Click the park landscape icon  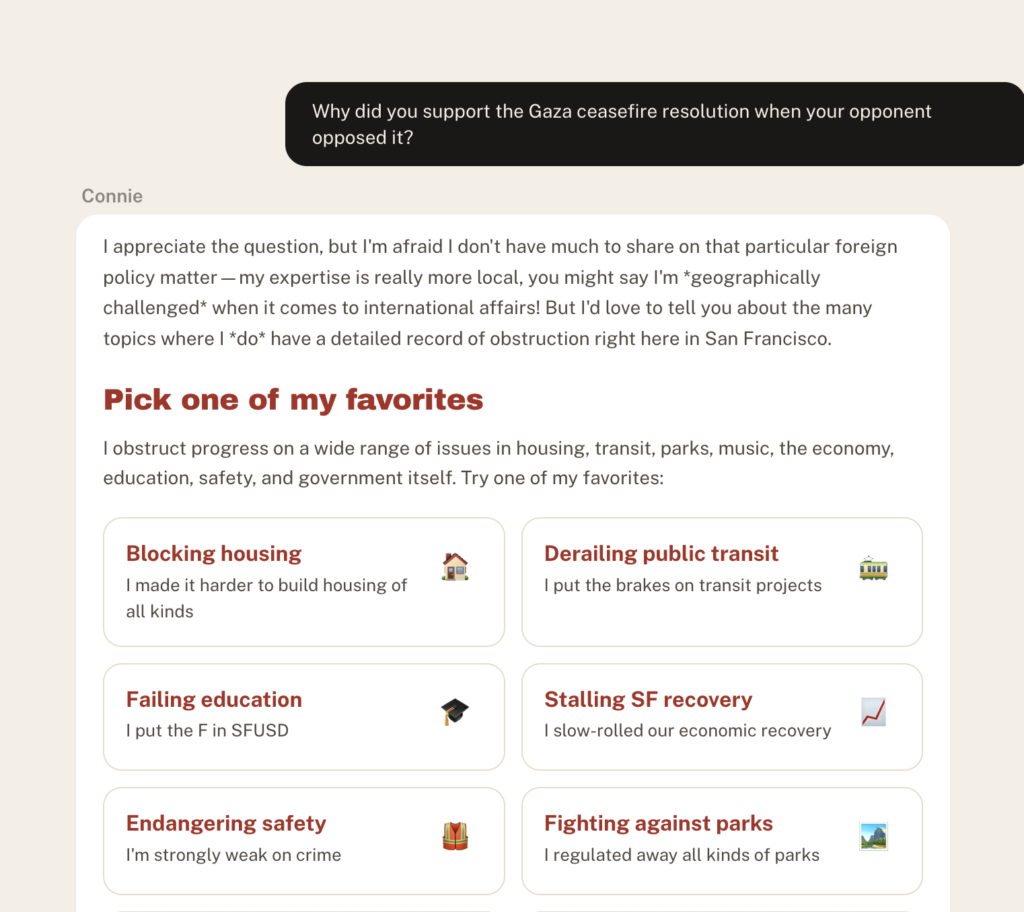[873, 836]
